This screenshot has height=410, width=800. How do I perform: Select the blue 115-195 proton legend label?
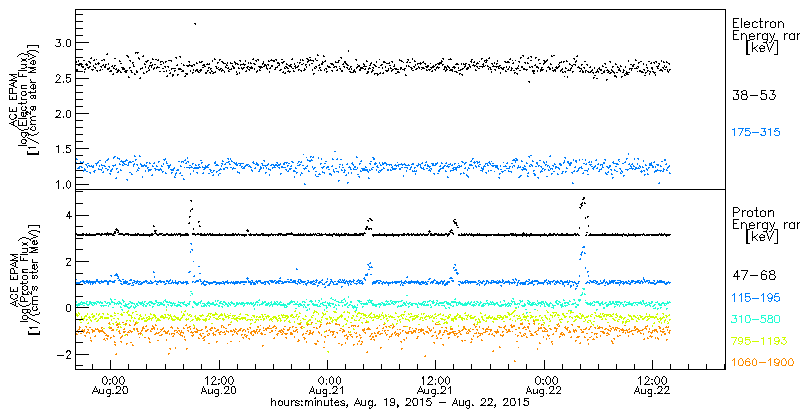[756, 298]
